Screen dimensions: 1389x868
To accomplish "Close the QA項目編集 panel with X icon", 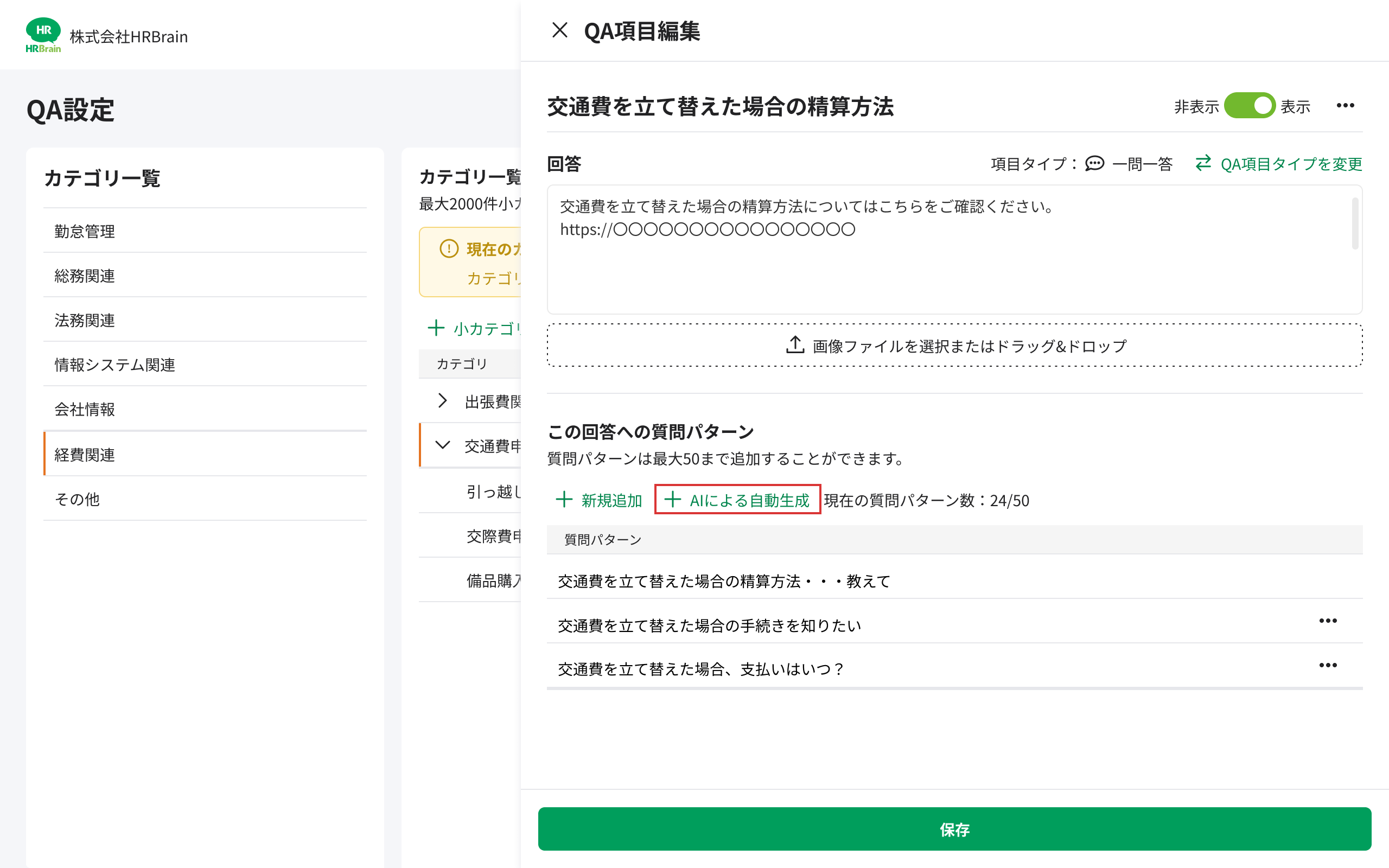I will (x=559, y=30).
